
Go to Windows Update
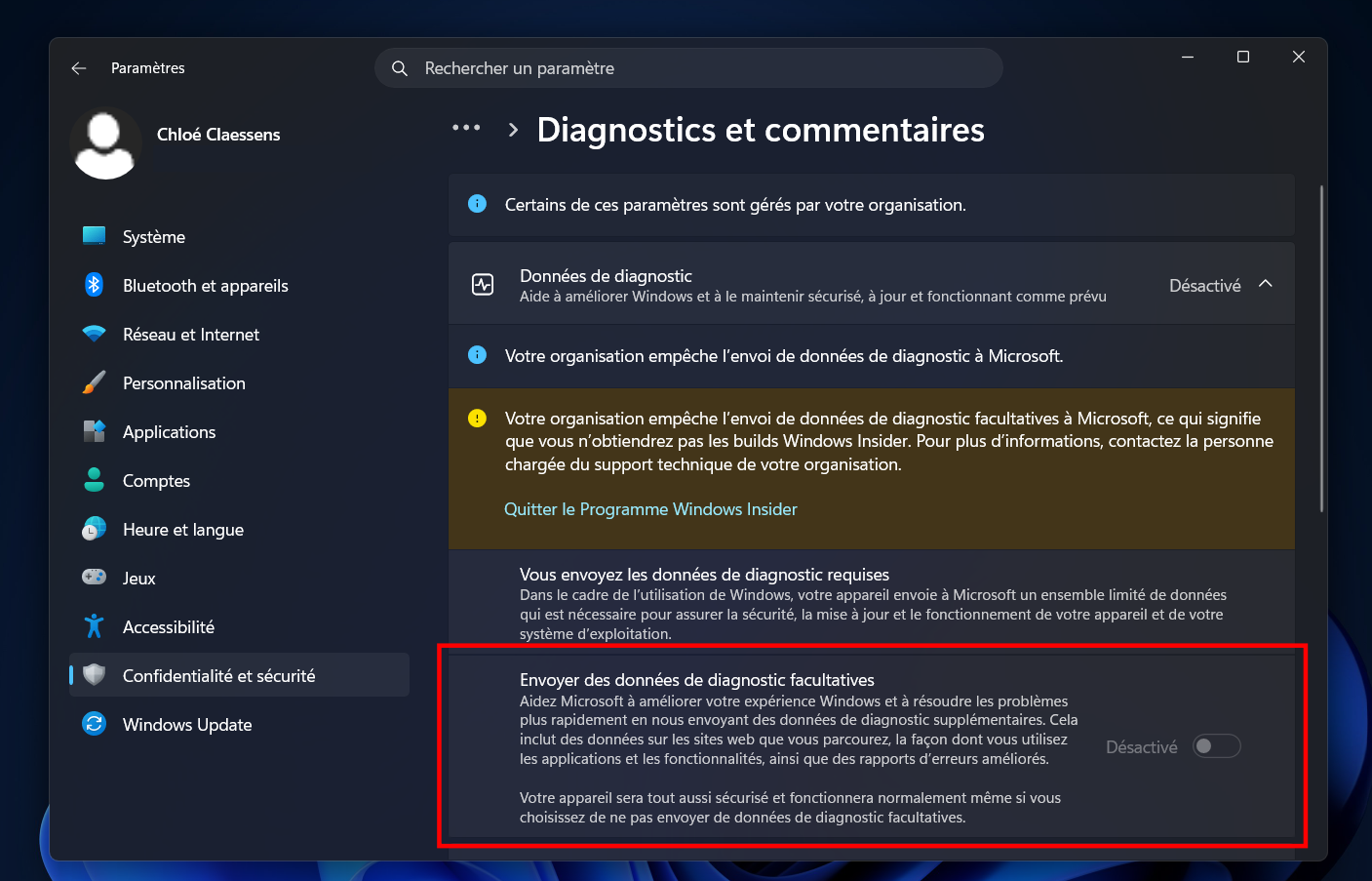[x=239, y=724]
